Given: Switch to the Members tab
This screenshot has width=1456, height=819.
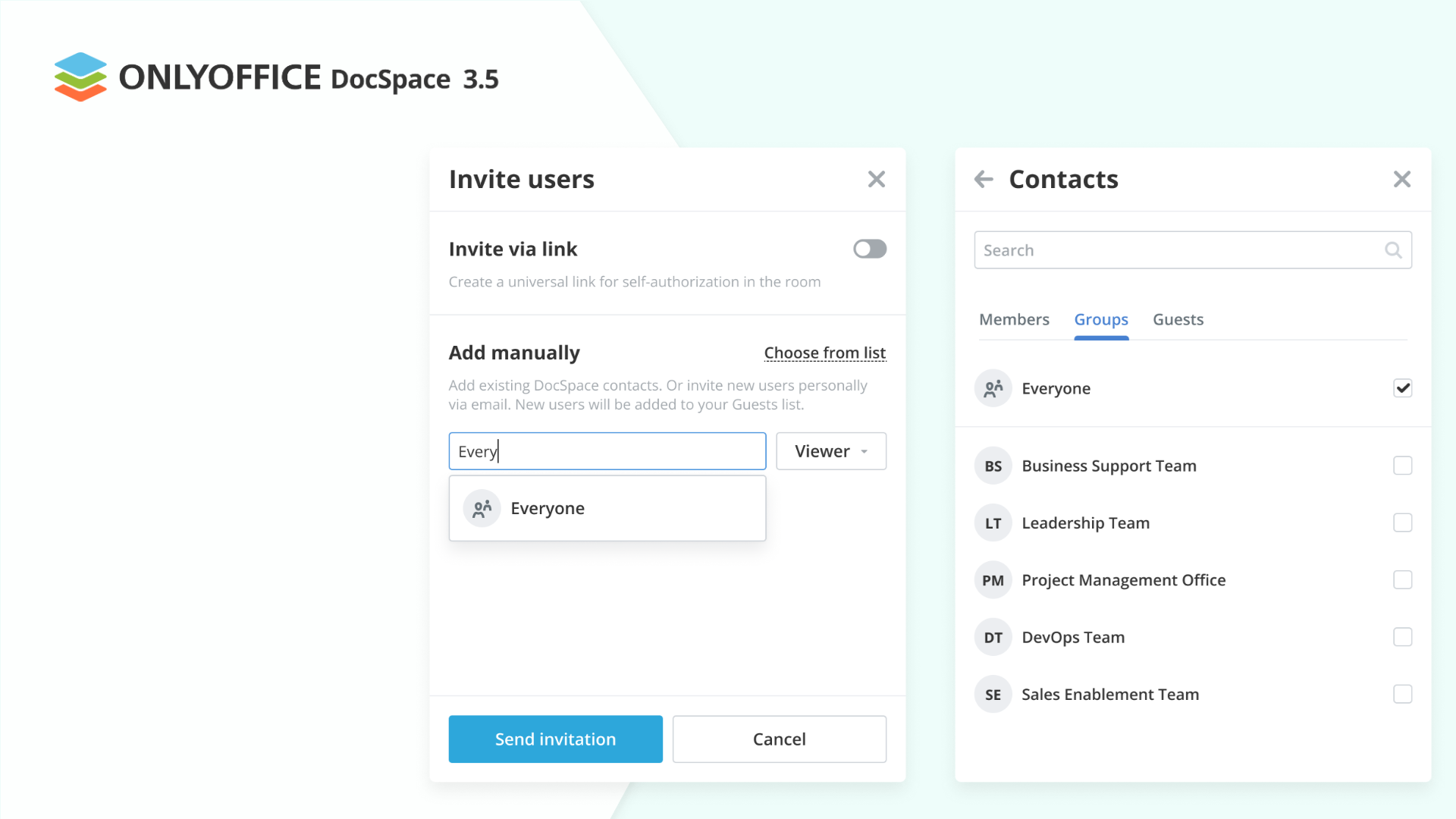Looking at the screenshot, I should point(1014,319).
